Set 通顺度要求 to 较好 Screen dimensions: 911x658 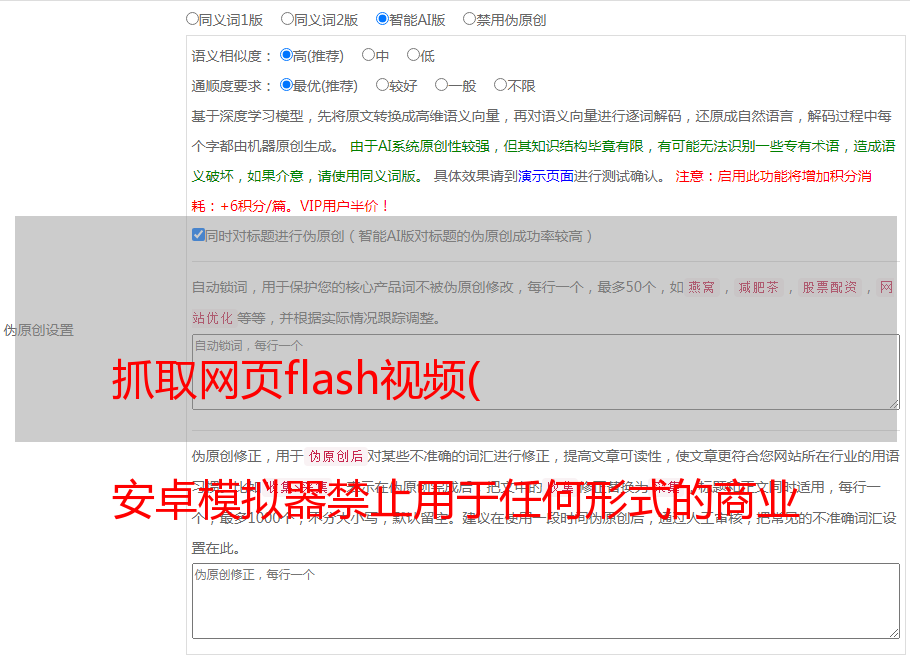tap(382, 85)
